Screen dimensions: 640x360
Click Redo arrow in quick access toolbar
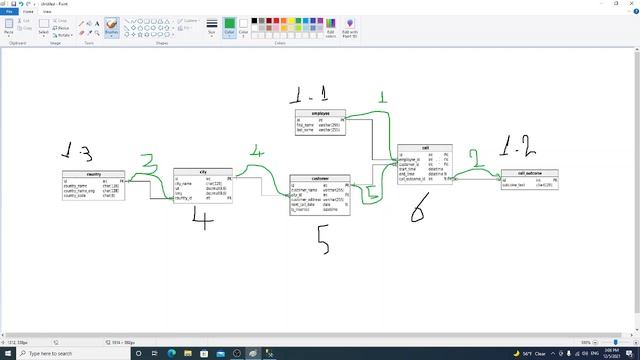pos(28,4)
